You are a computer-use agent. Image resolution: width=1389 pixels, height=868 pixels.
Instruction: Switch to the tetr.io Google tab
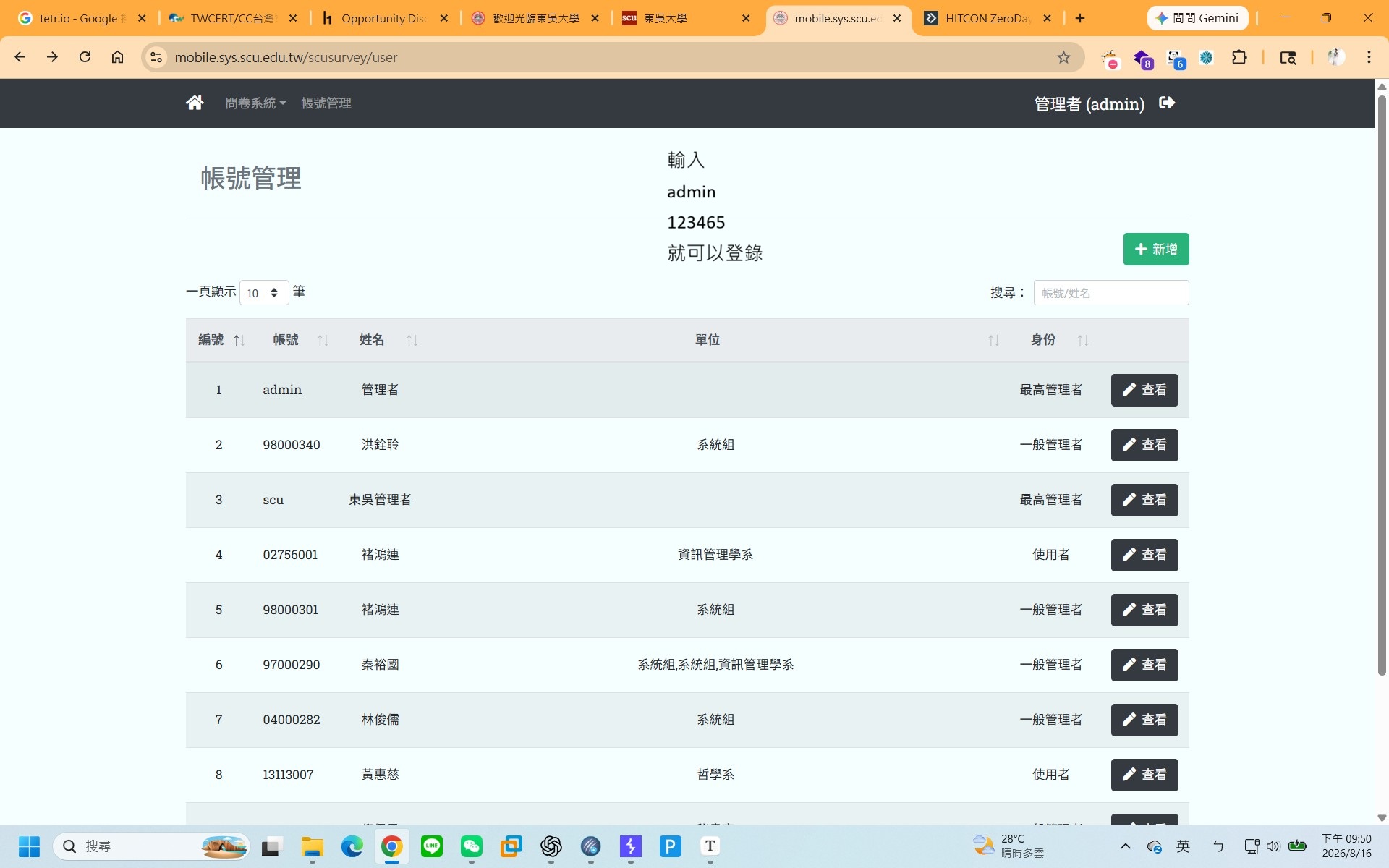(82, 18)
